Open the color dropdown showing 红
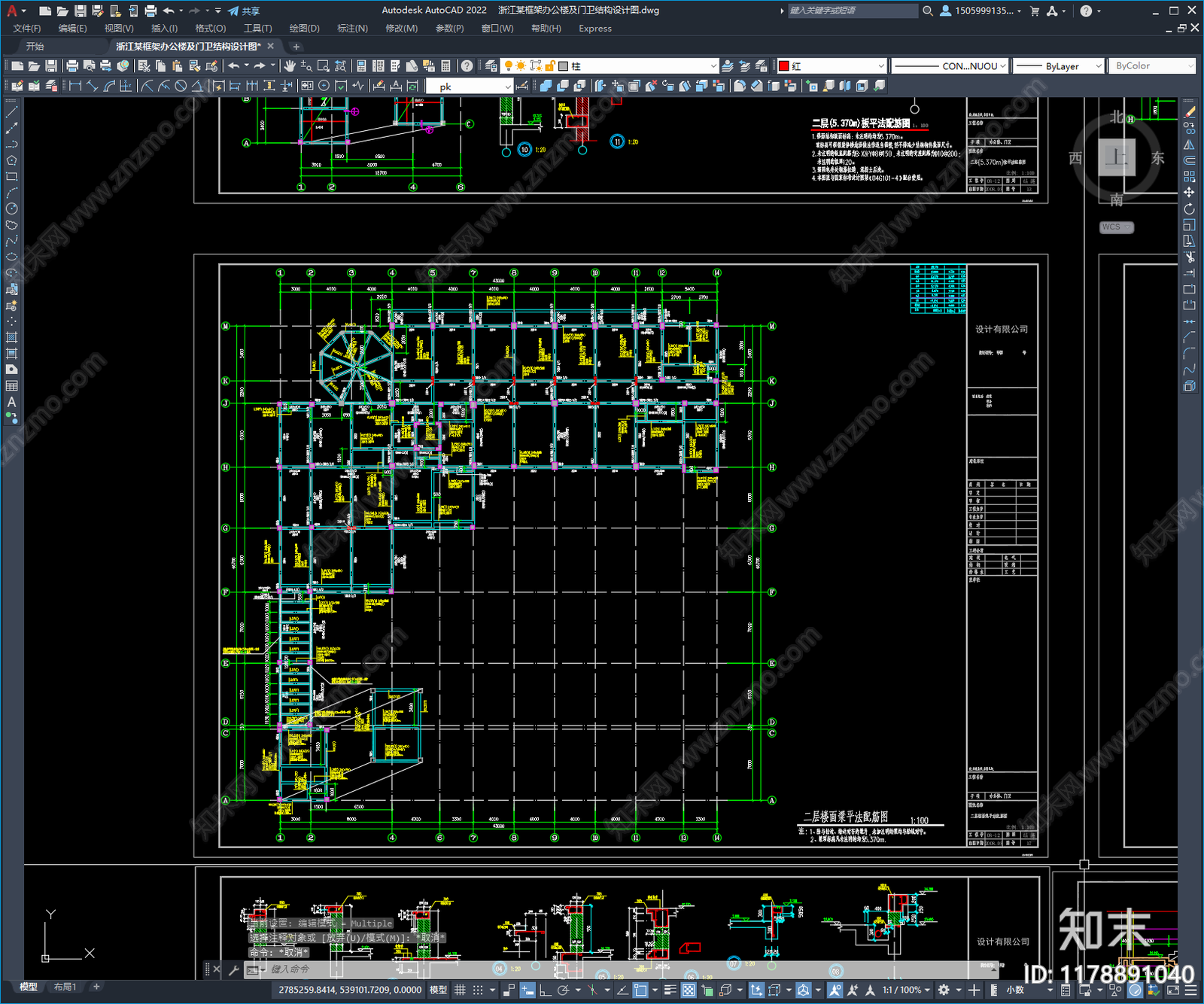1204x1004 pixels. tap(832, 66)
